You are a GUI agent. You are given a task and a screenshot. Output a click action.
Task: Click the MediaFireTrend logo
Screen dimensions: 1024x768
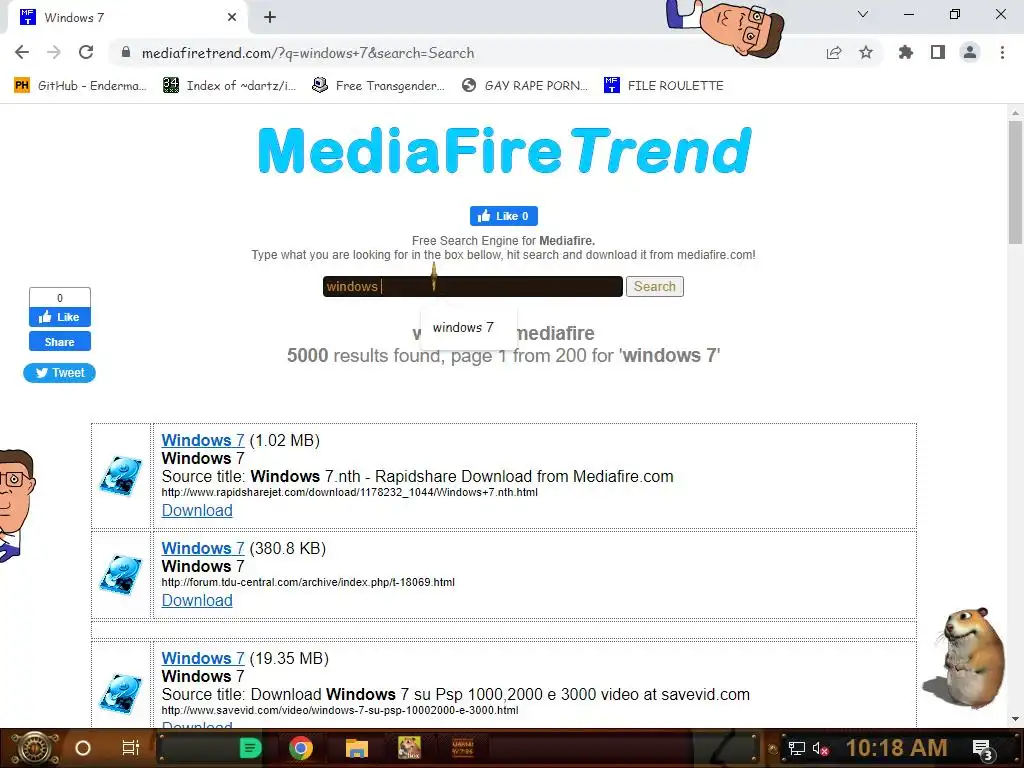pyautogui.click(x=504, y=151)
